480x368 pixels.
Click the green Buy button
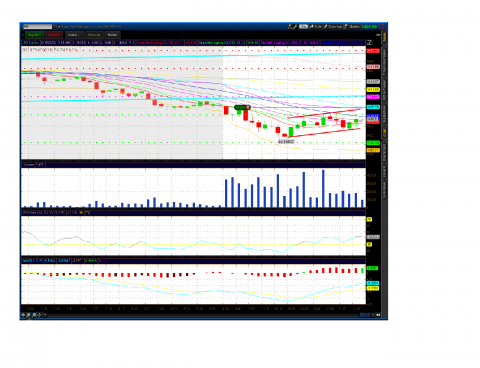(x=35, y=35)
